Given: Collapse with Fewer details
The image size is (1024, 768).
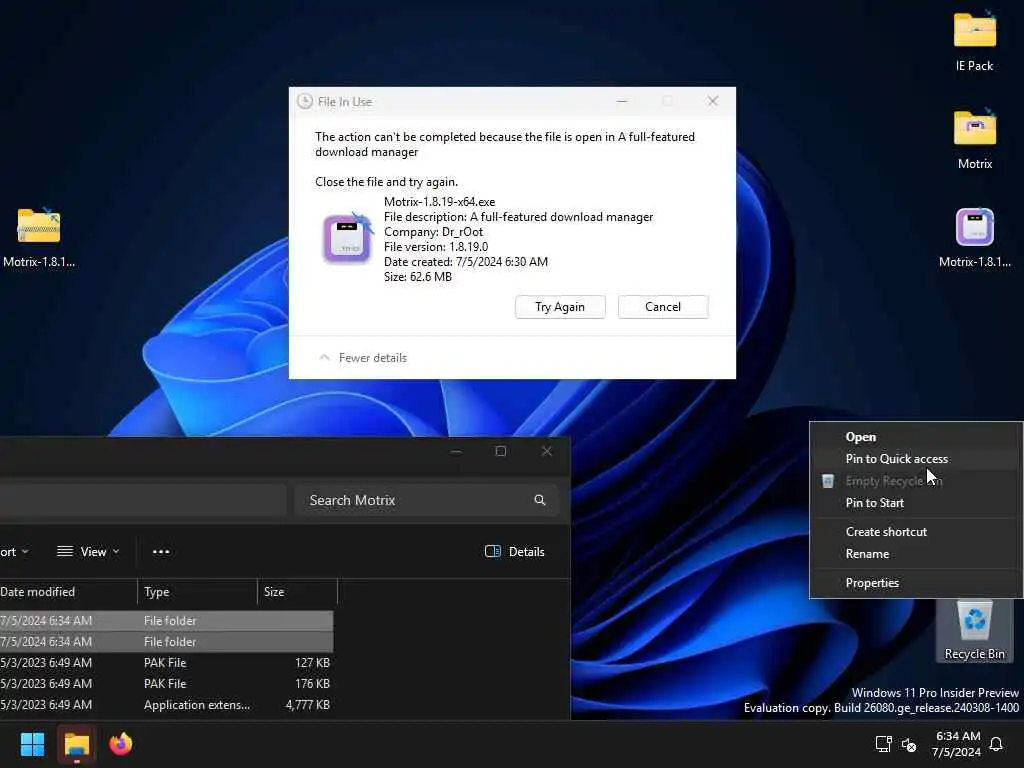Looking at the screenshot, I should pyautogui.click(x=363, y=358).
